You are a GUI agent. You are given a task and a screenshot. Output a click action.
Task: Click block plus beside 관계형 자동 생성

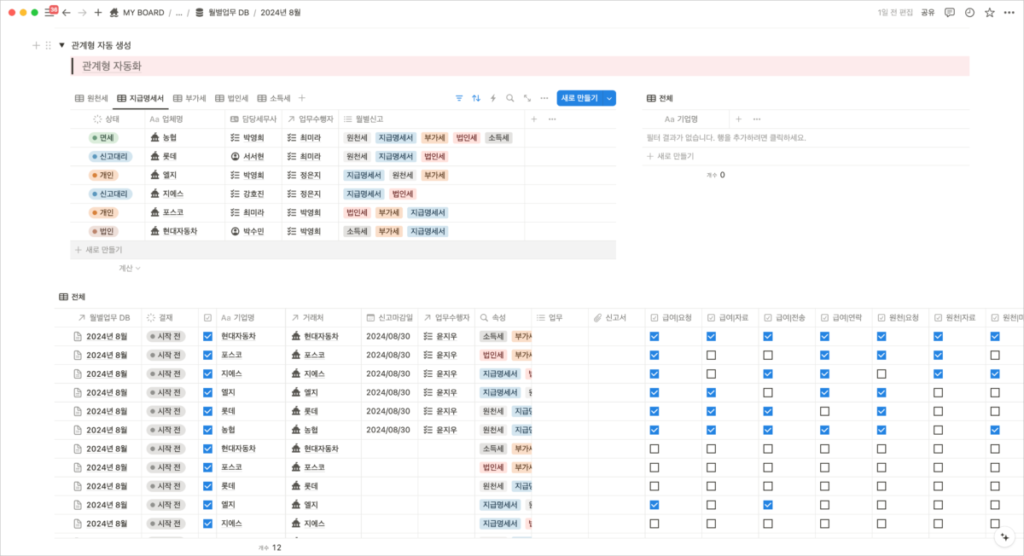coord(37,45)
